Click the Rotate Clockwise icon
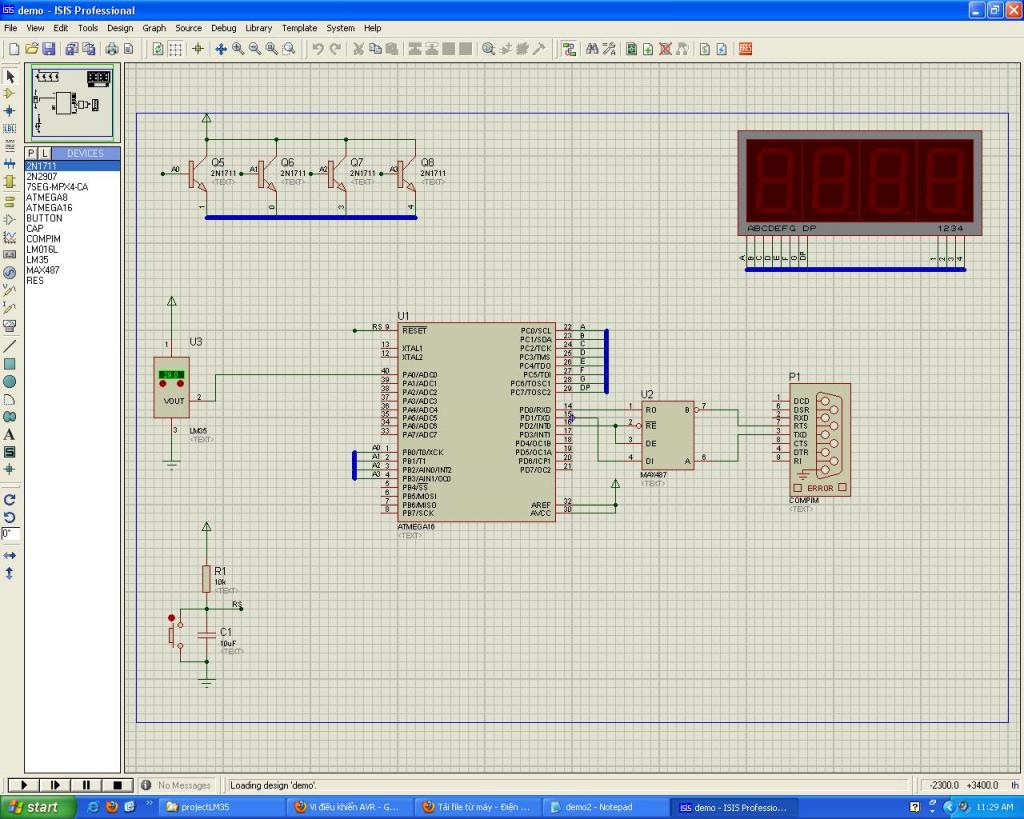 pos(10,499)
